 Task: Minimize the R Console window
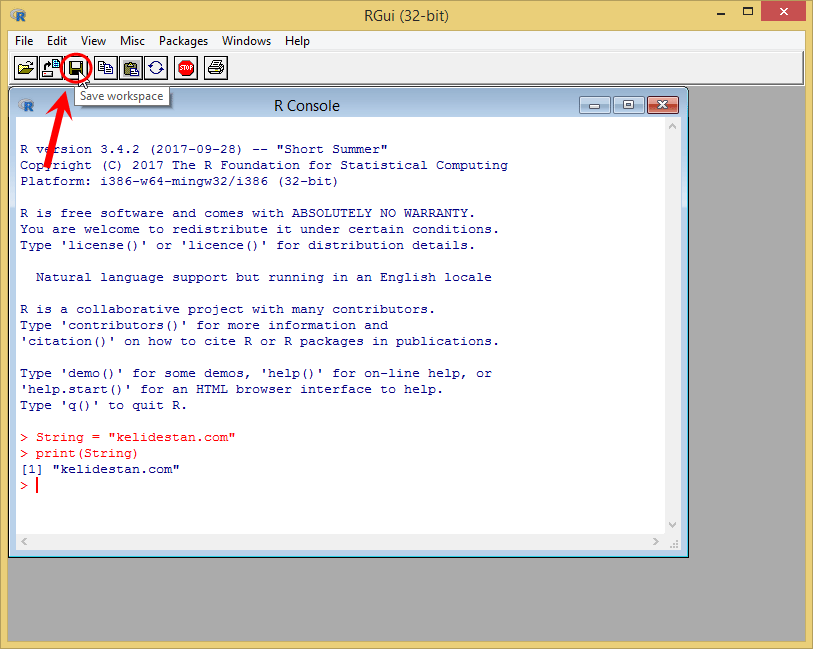[595, 105]
